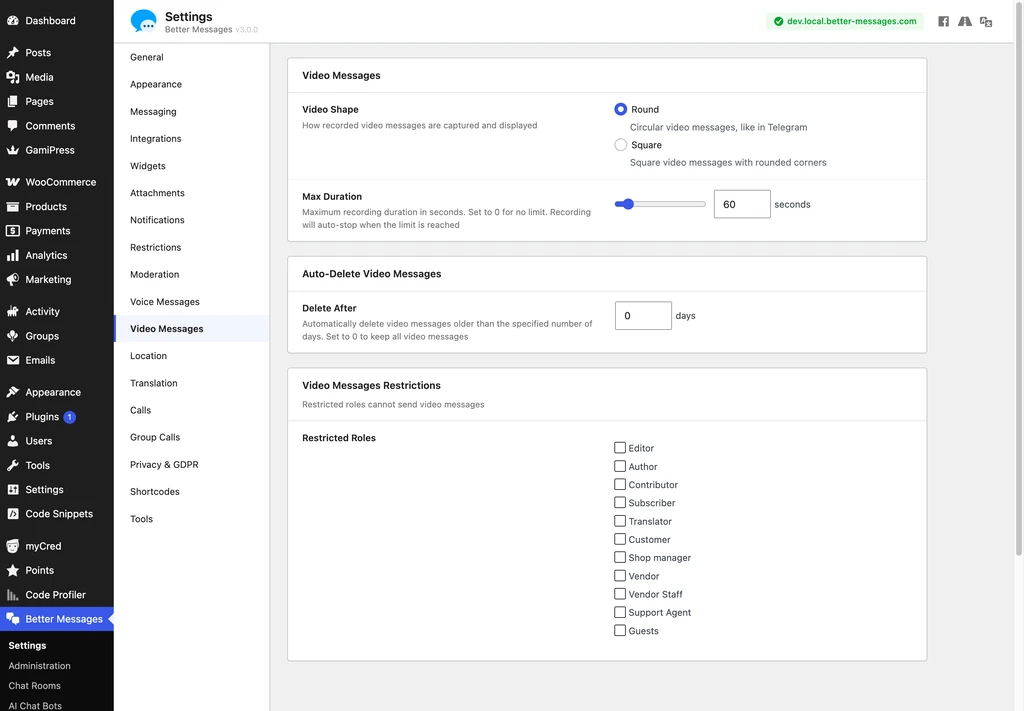Open Administration under Better Messages
The height and width of the screenshot is (711, 1024).
tap(39, 665)
